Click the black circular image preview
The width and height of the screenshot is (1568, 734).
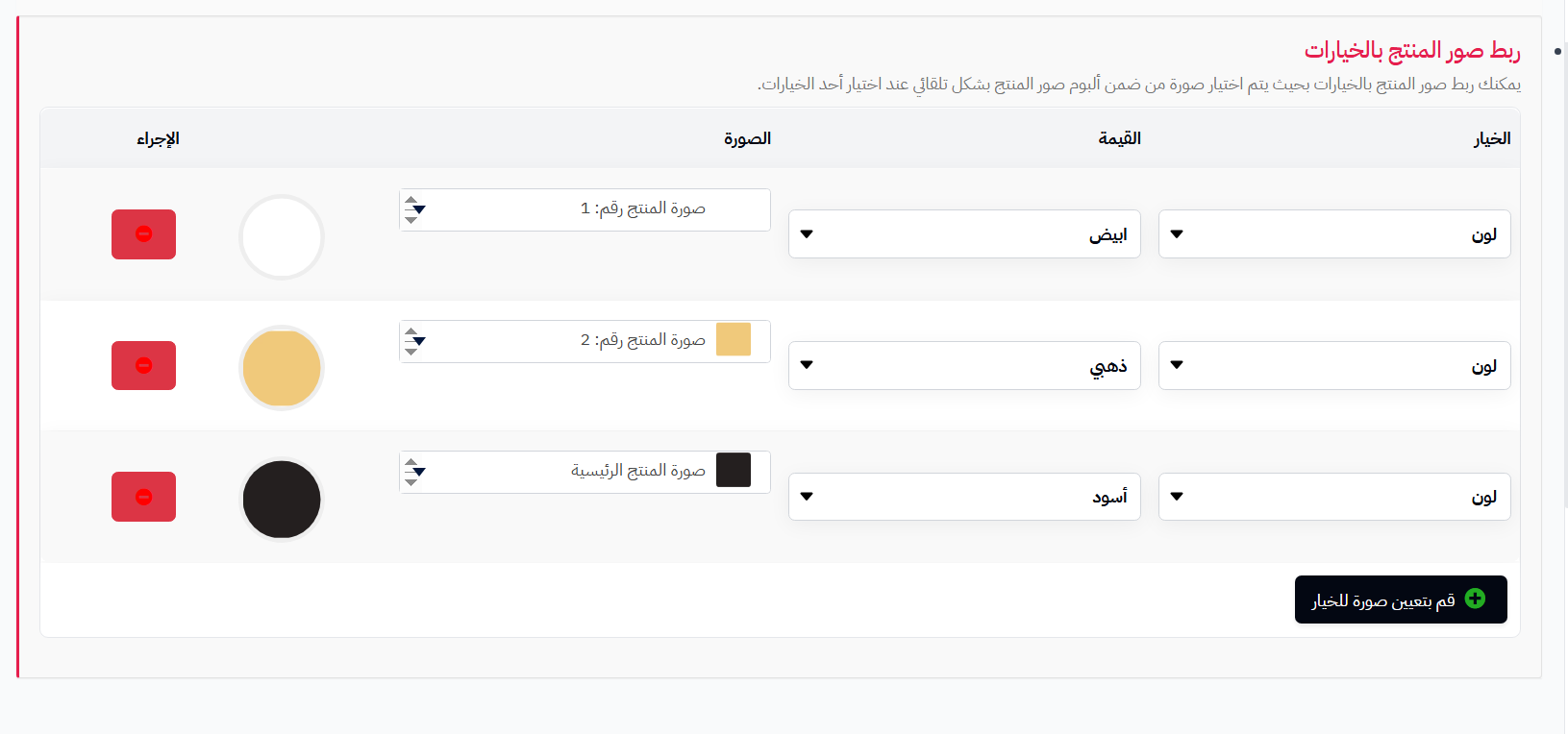(282, 500)
